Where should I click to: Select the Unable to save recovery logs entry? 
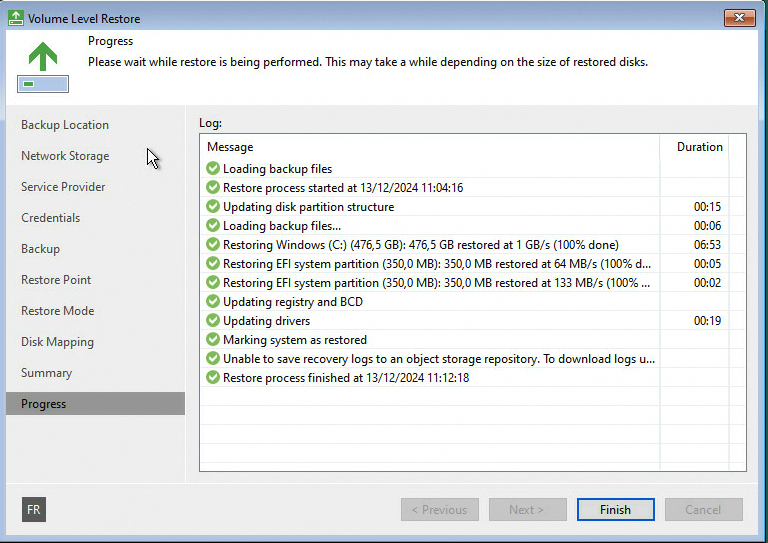[x=438, y=359]
